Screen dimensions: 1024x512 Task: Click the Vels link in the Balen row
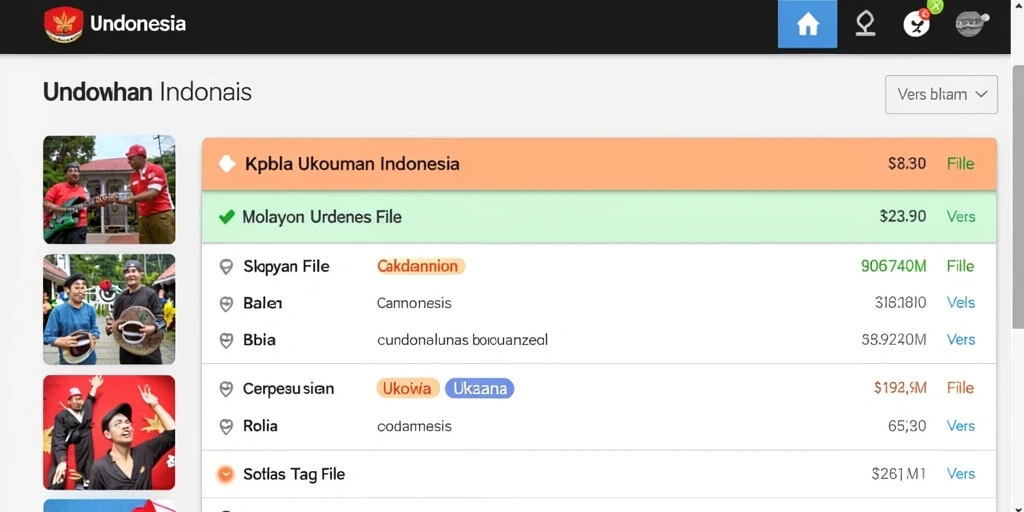[961, 302]
